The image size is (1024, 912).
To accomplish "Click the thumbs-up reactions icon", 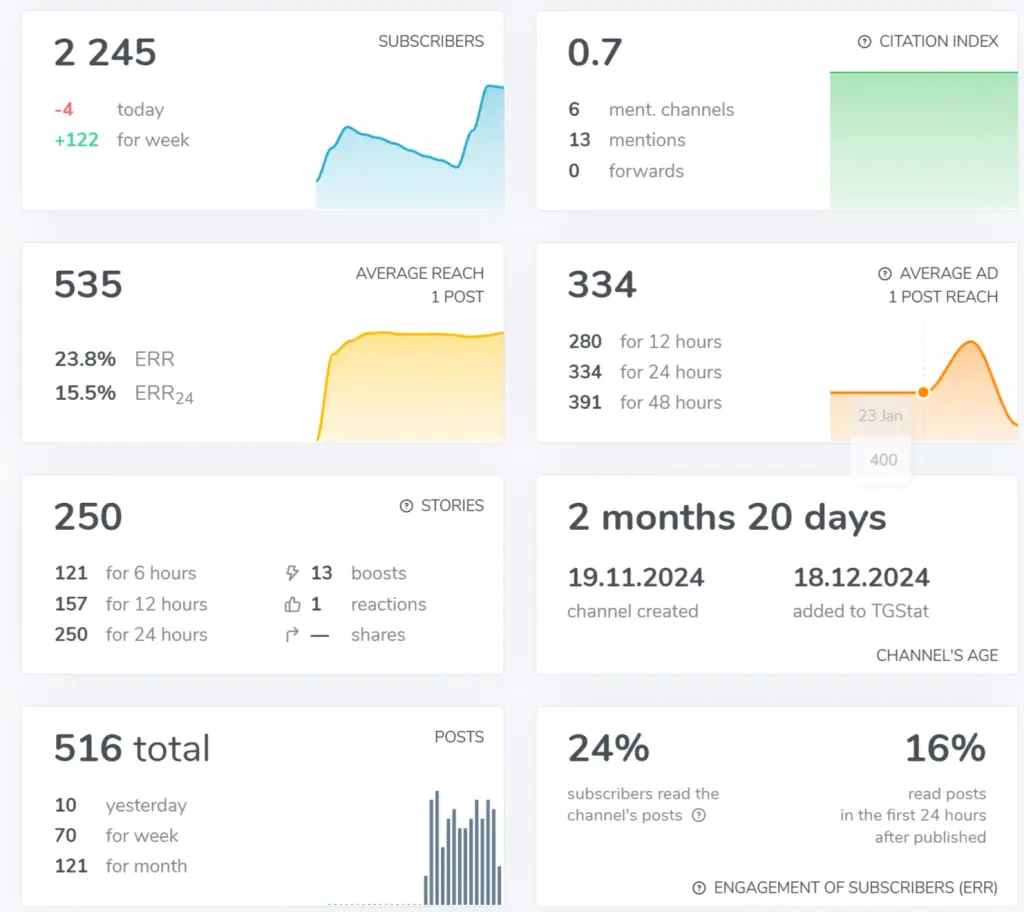I will [292, 604].
